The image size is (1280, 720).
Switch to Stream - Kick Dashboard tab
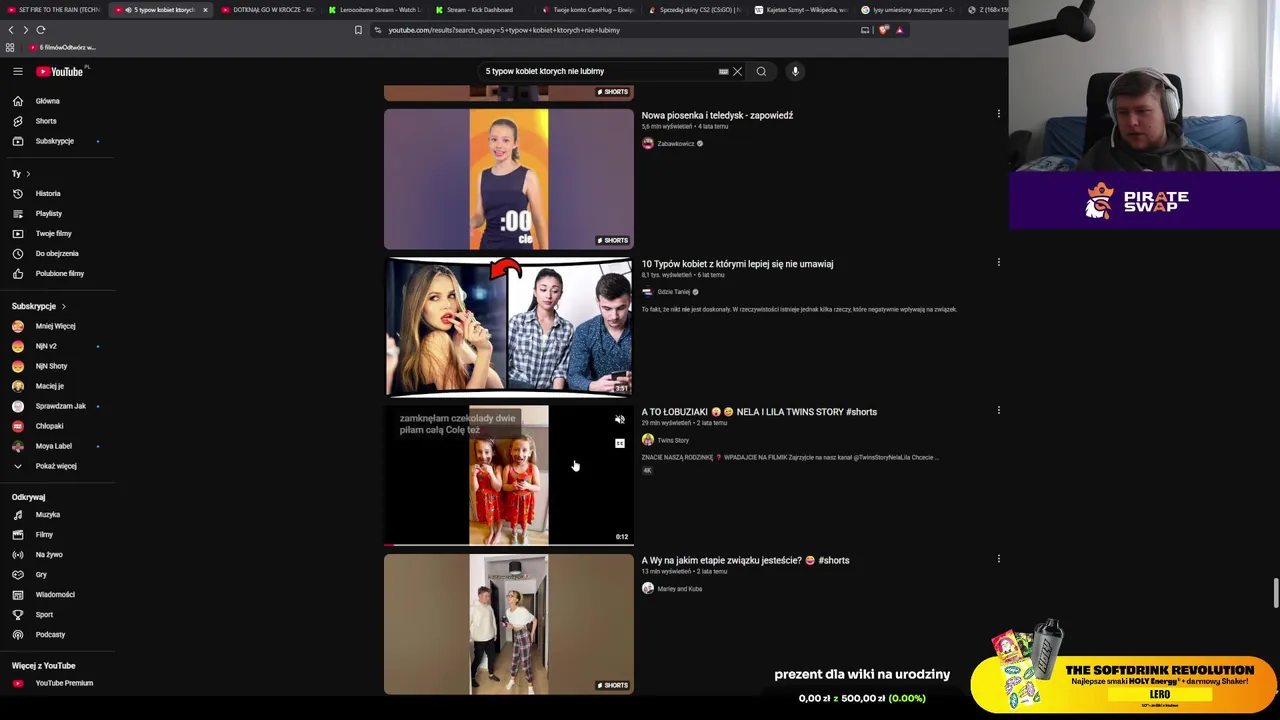[x=479, y=10]
